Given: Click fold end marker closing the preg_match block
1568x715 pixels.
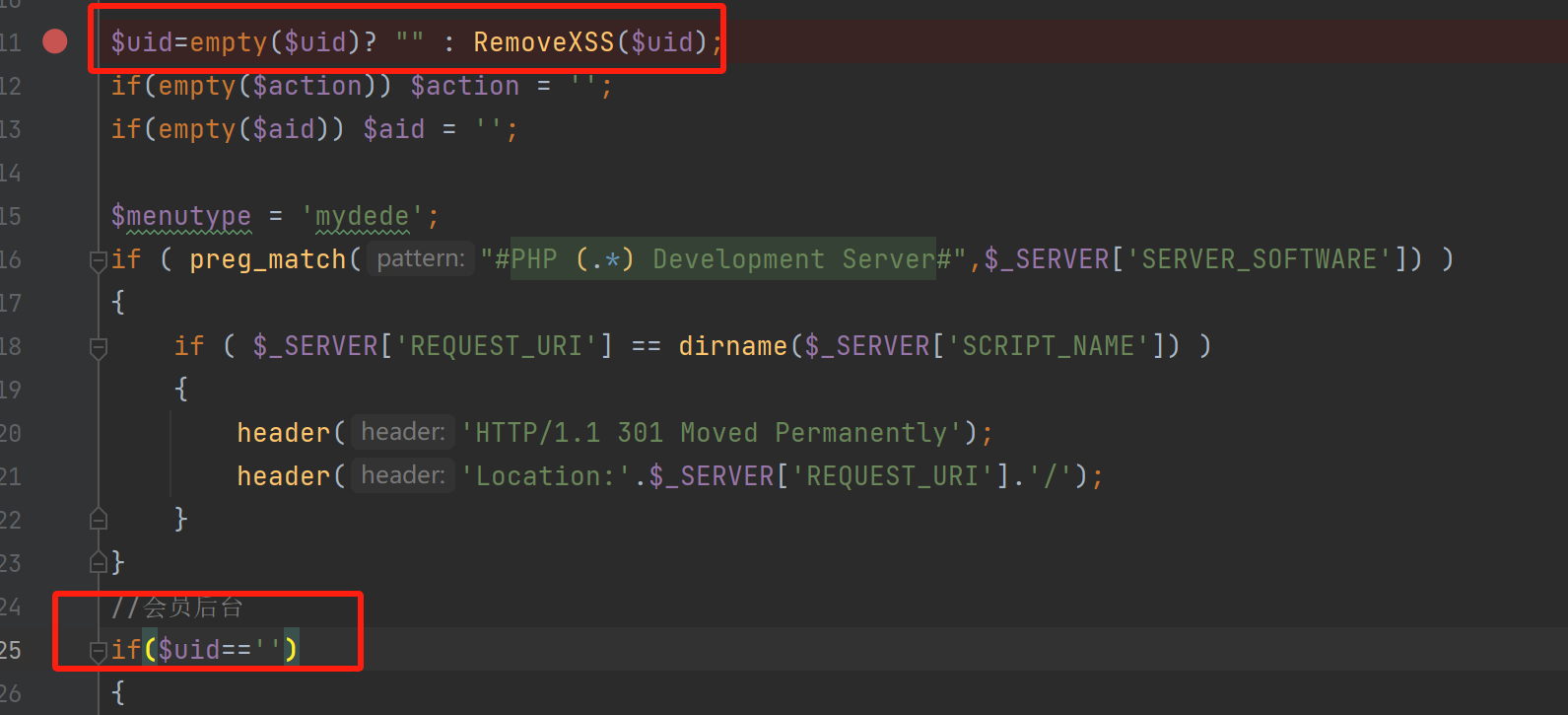Looking at the screenshot, I should coord(98,563).
